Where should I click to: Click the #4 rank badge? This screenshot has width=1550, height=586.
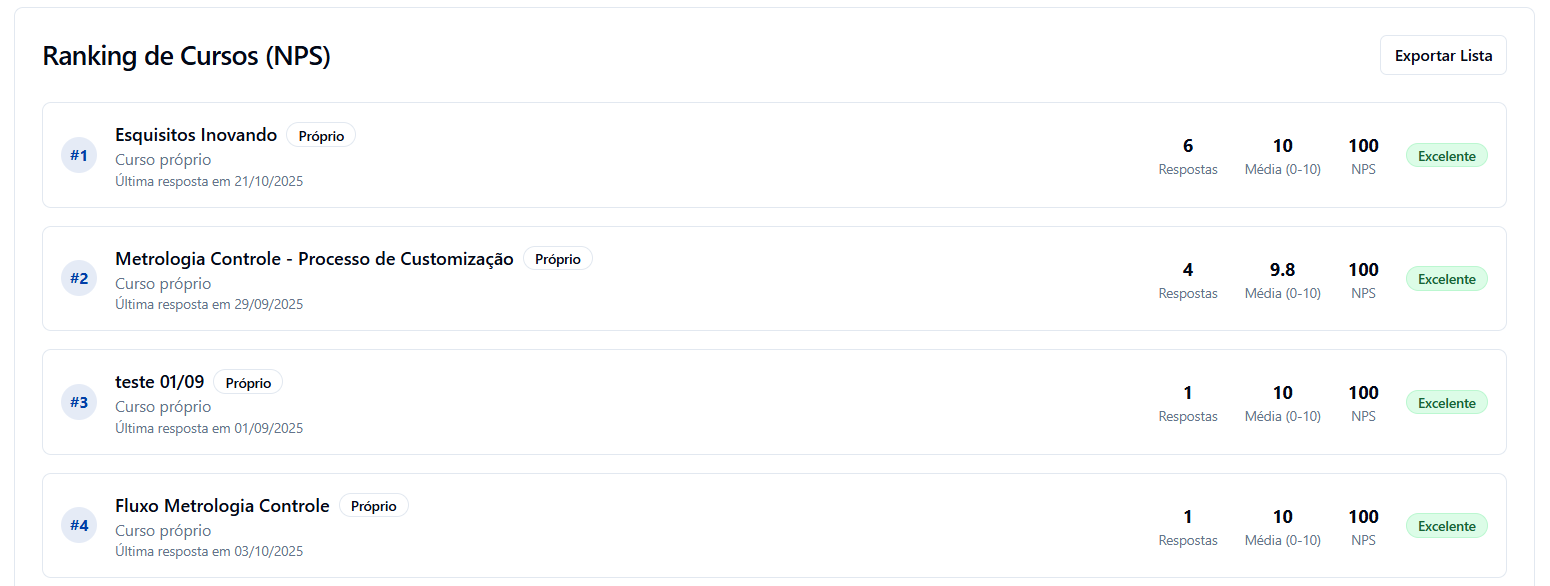tap(79, 525)
